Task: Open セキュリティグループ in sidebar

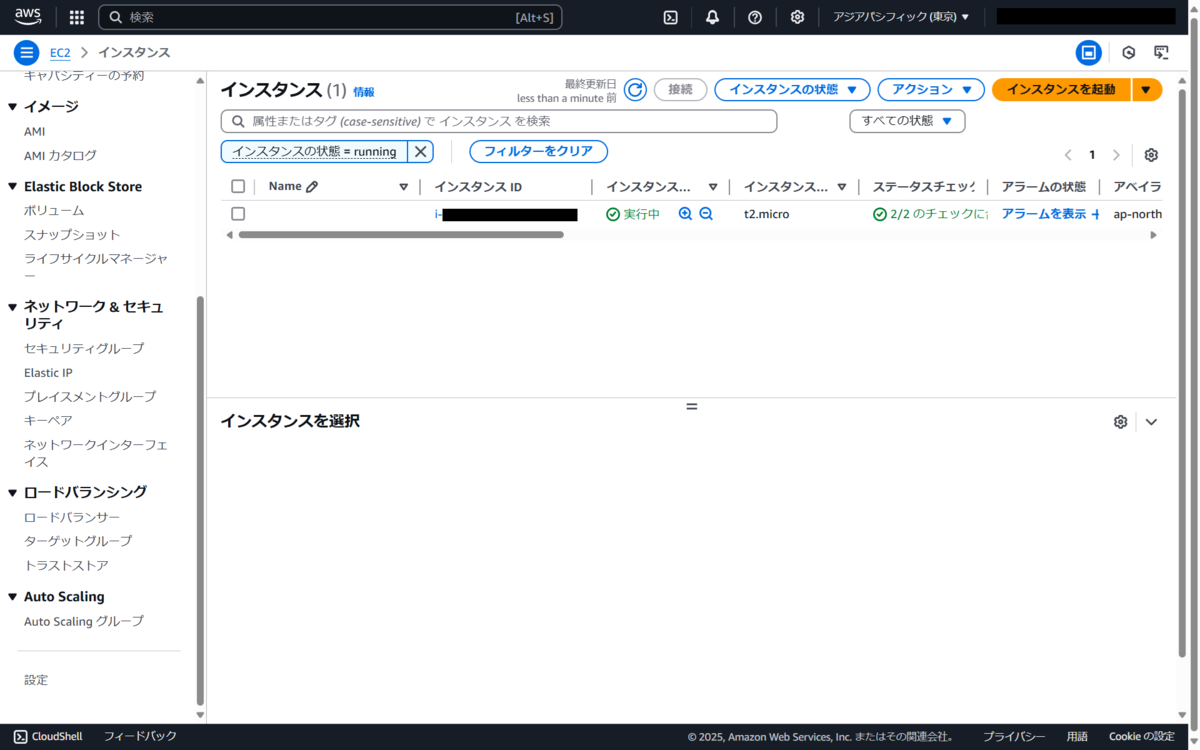Action: [x=84, y=348]
